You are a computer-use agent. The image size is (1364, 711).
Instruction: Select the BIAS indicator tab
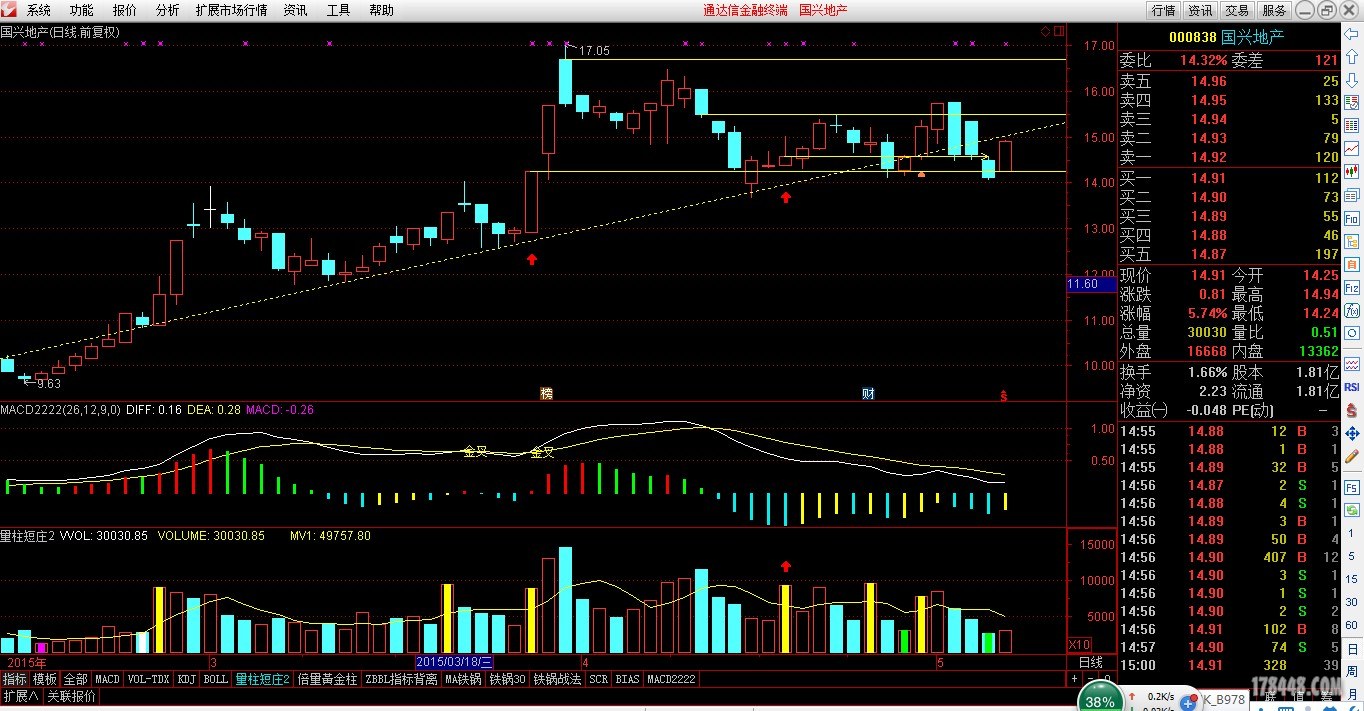pos(627,679)
